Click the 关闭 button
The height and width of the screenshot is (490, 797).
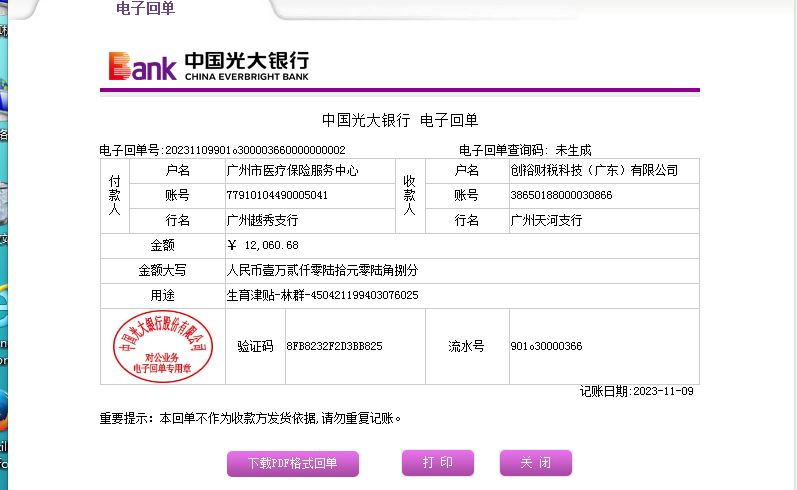[x=536, y=463]
